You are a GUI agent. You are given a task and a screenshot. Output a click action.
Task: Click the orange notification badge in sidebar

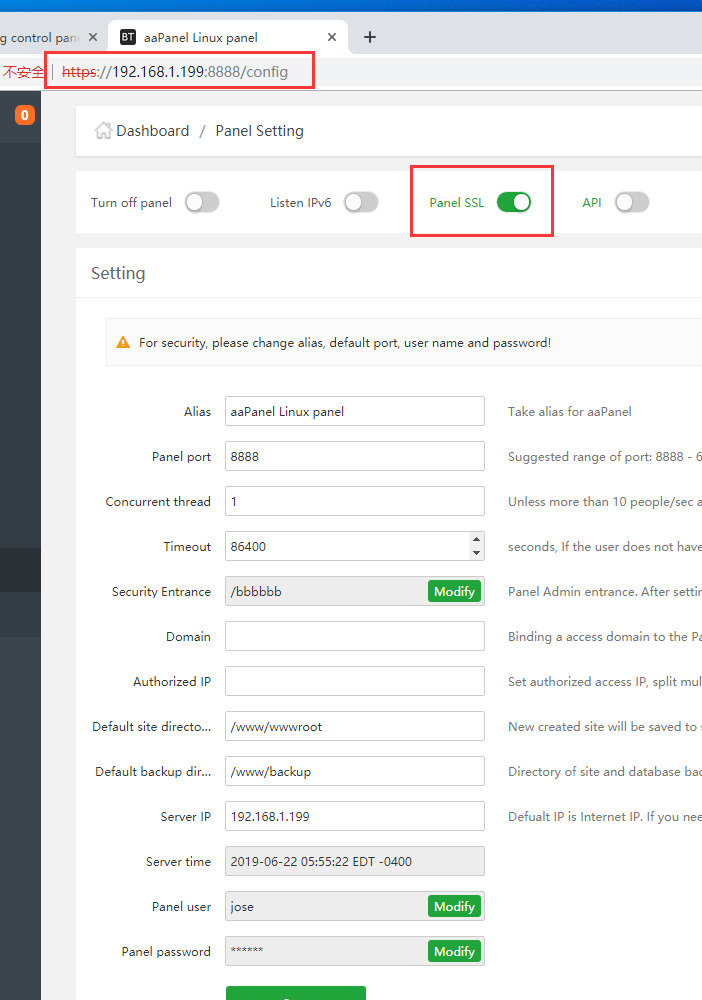click(25, 116)
